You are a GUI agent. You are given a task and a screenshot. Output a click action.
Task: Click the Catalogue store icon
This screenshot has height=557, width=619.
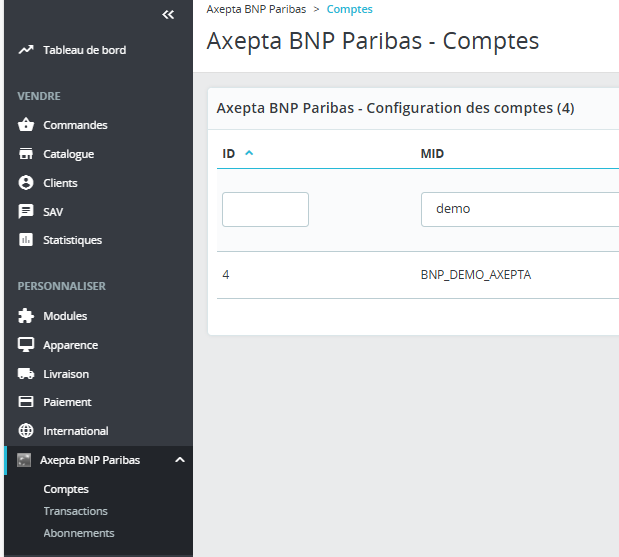pos(26,154)
